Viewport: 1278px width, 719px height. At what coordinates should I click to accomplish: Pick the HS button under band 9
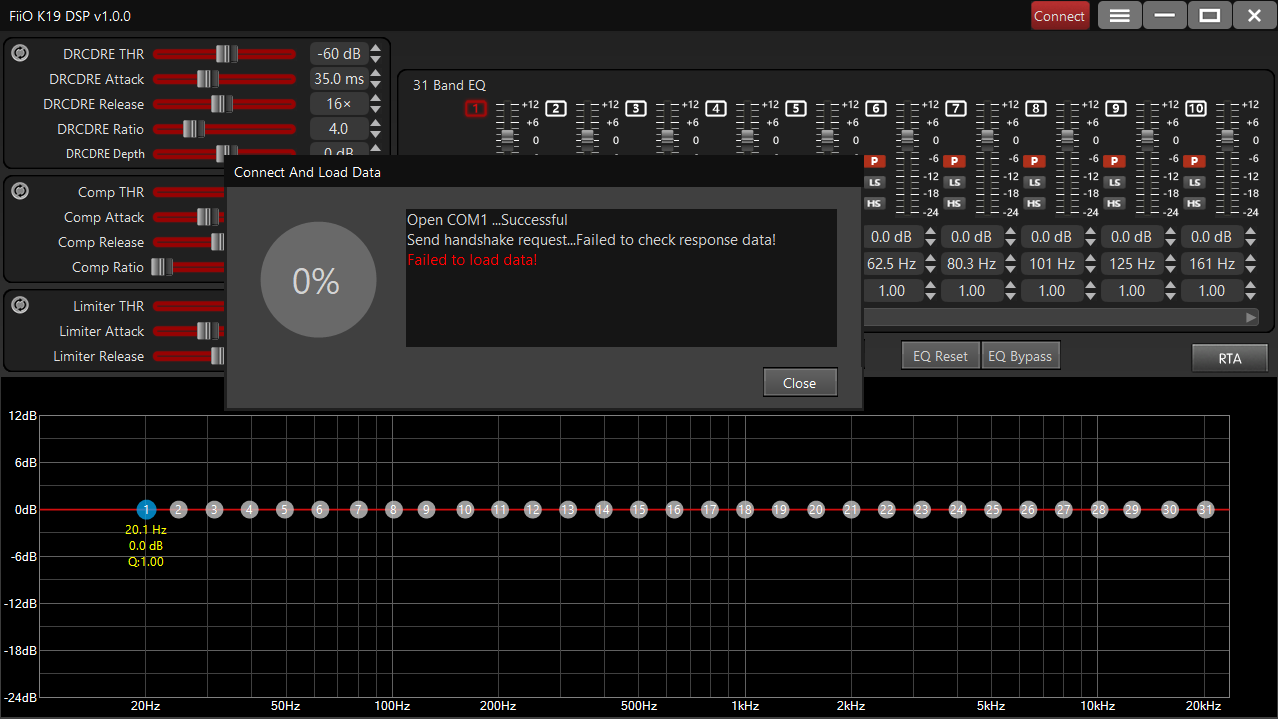pyautogui.click(x=1115, y=203)
